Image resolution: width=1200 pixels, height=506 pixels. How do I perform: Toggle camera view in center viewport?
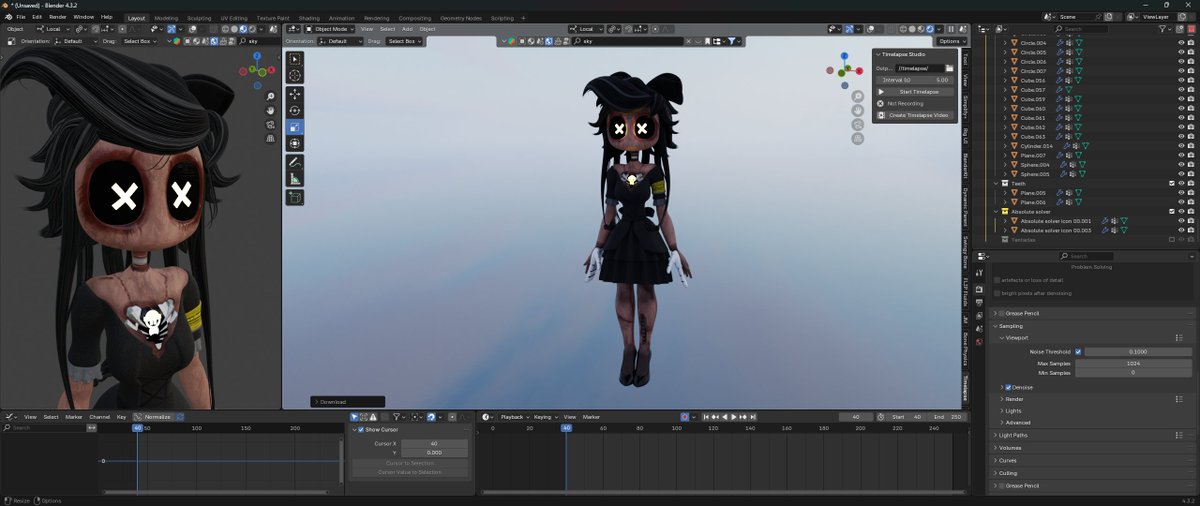coord(858,124)
